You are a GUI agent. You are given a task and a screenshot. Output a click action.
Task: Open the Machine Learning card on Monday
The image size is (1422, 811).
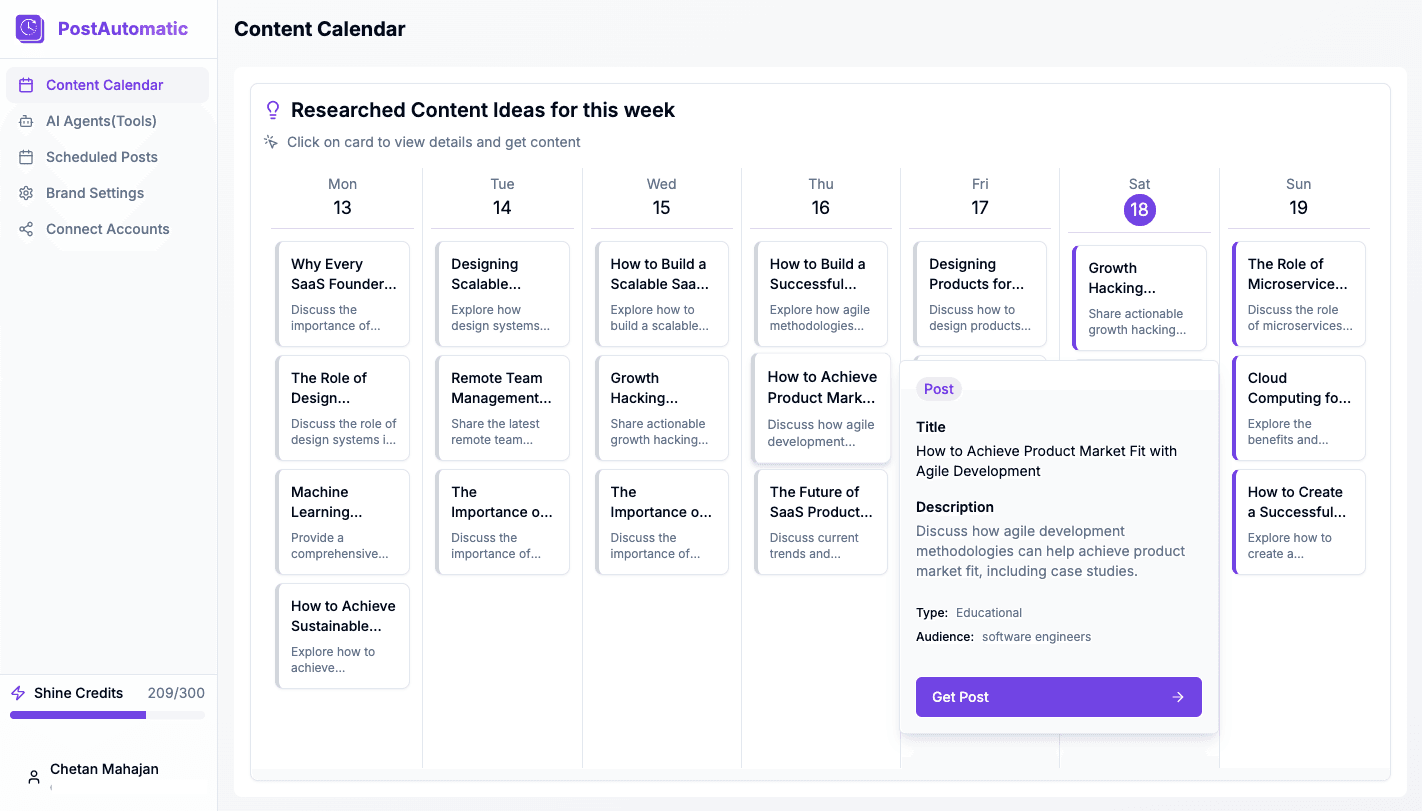pos(343,522)
